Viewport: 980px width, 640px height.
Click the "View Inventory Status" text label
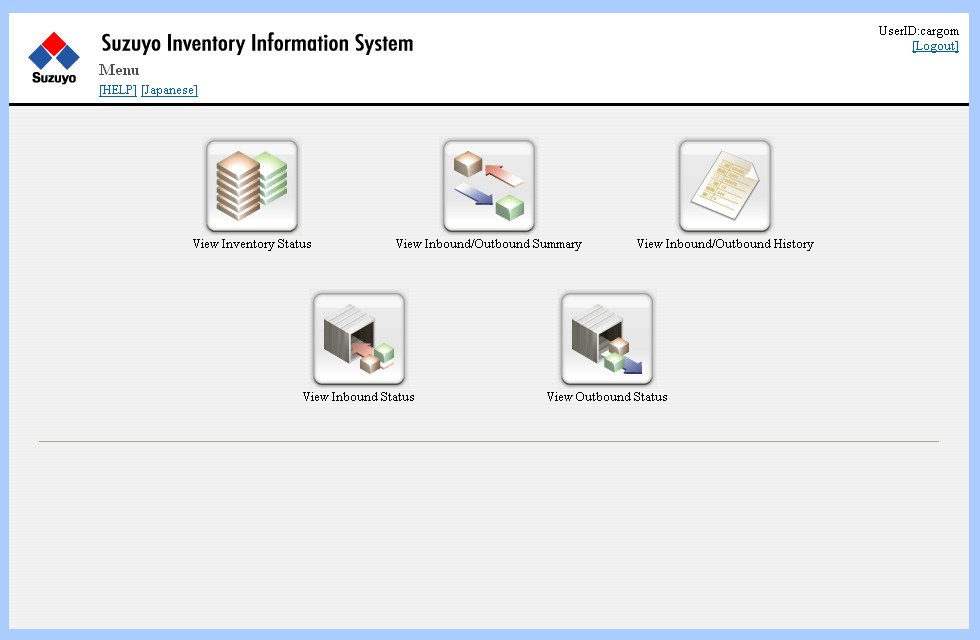click(x=252, y=244)
